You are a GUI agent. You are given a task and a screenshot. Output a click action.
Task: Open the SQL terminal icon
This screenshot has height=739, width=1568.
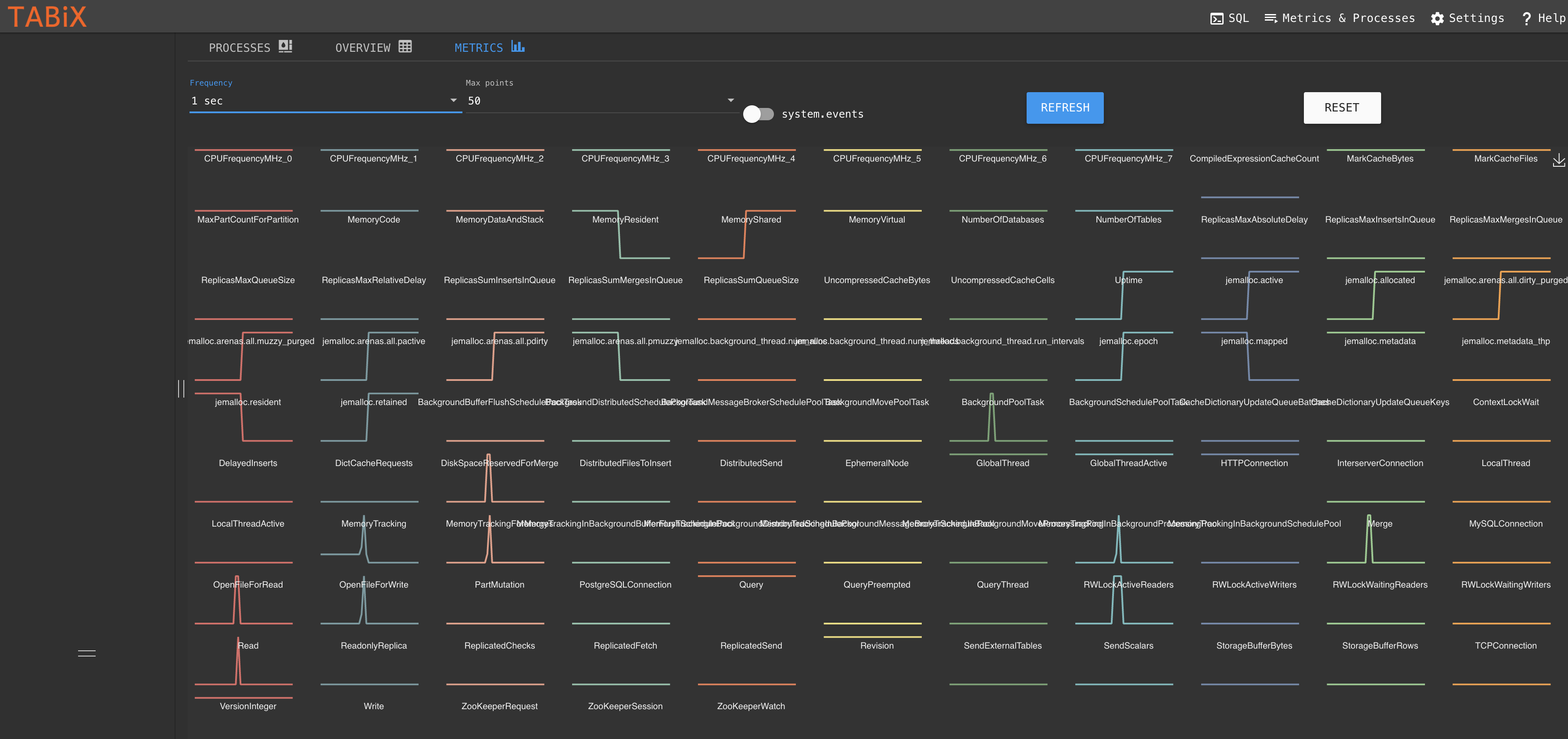click(x=1216, y=18)
